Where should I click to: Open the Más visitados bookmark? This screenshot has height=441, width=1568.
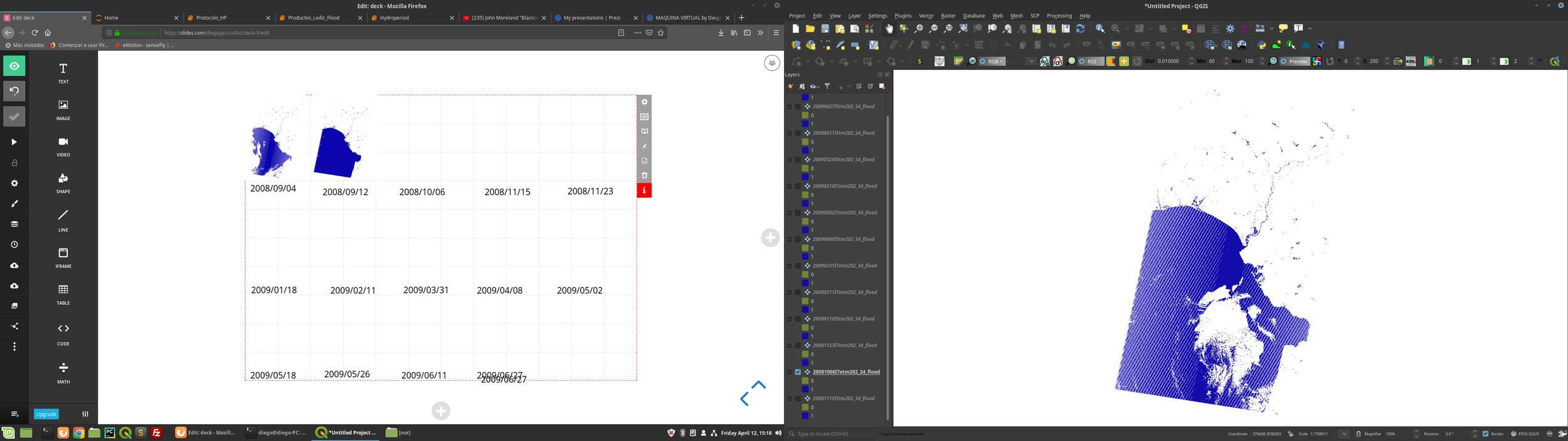coord(24,45)
